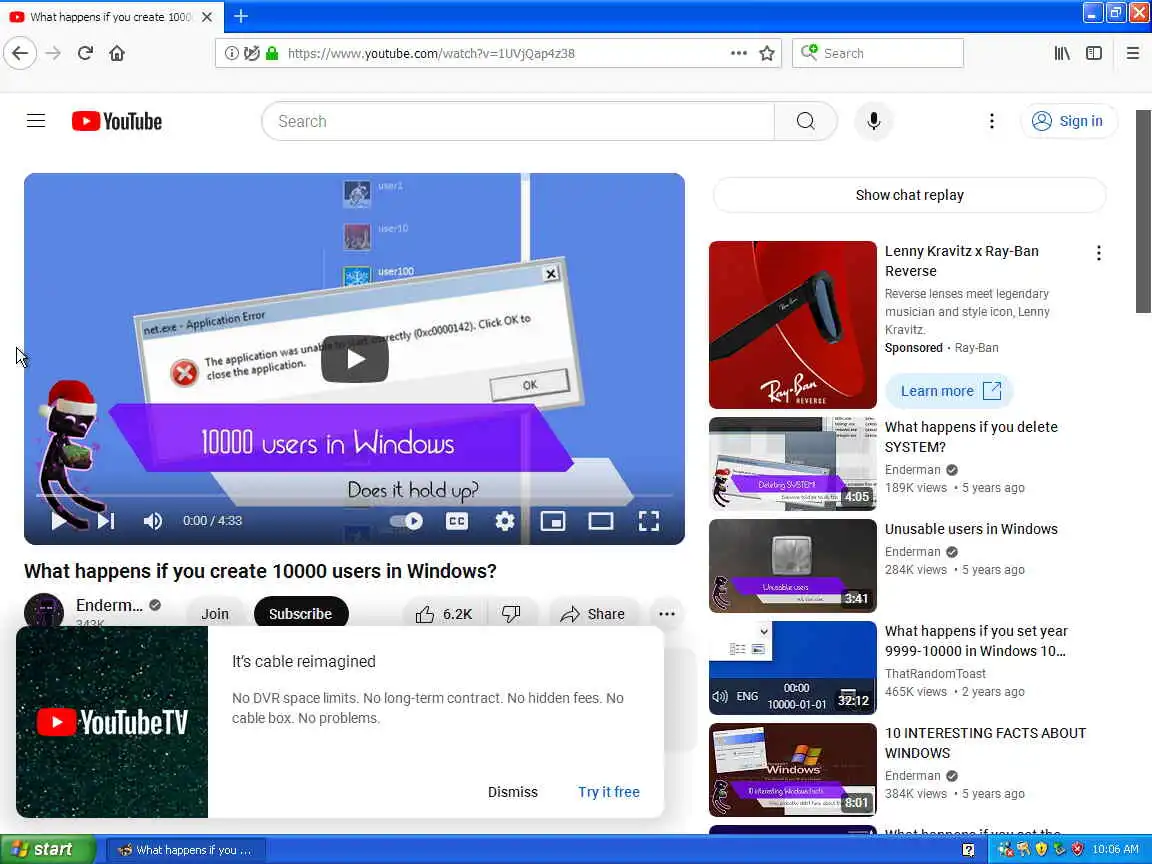Open 'Unusable users in Windows' thumbnail

coord(793,566)
